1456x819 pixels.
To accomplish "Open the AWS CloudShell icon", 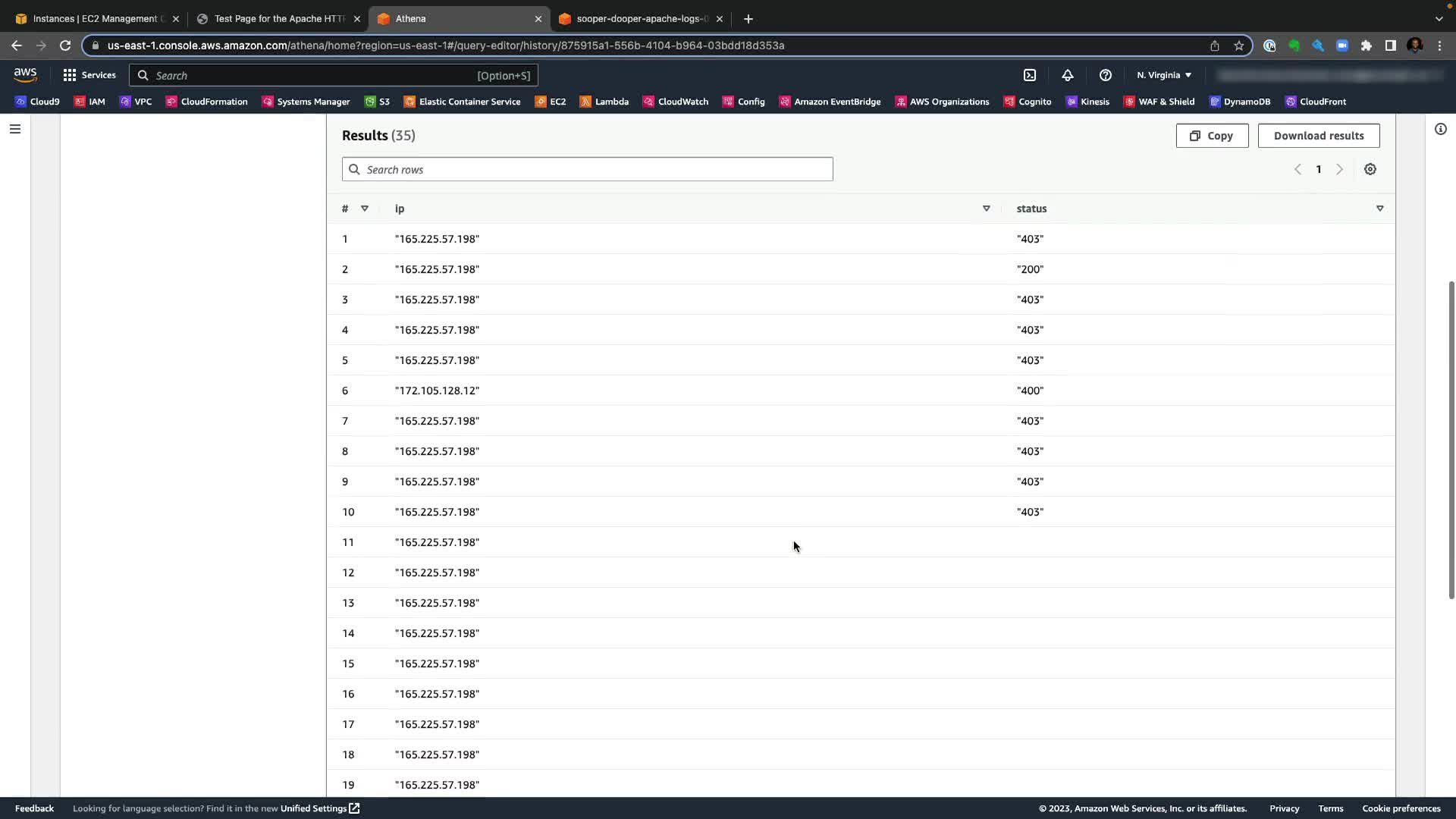I will pos(1030,75).
